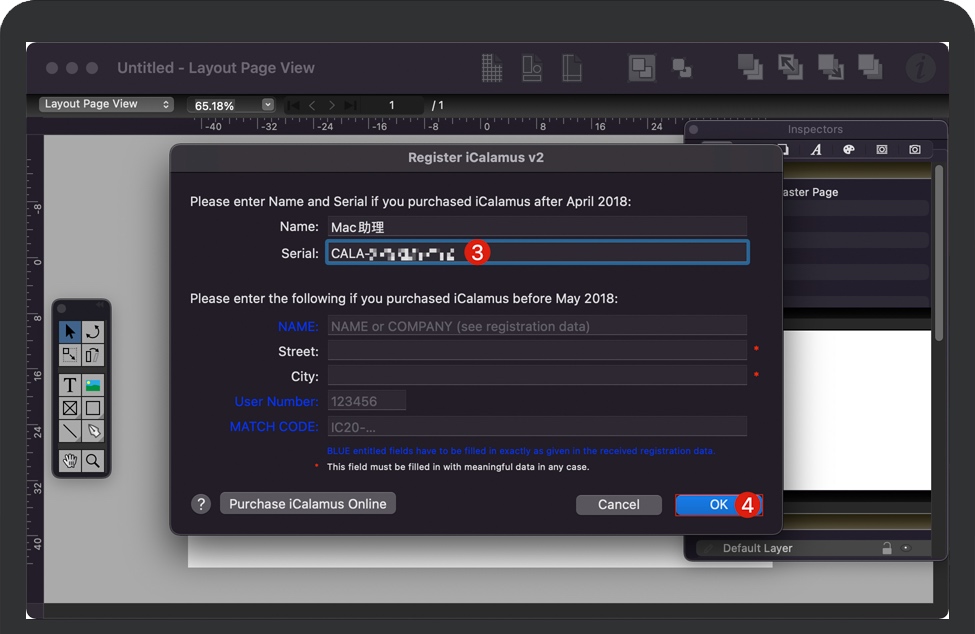
Task: Click the City input field
Action: (537, 375)
